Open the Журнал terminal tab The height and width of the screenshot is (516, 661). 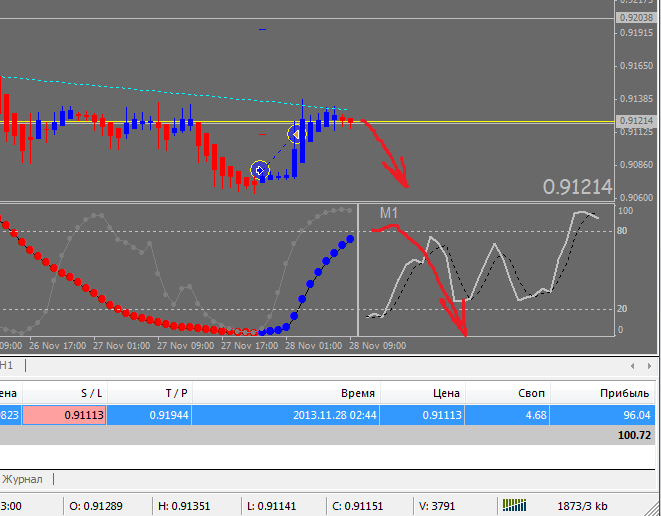[22, 479]
